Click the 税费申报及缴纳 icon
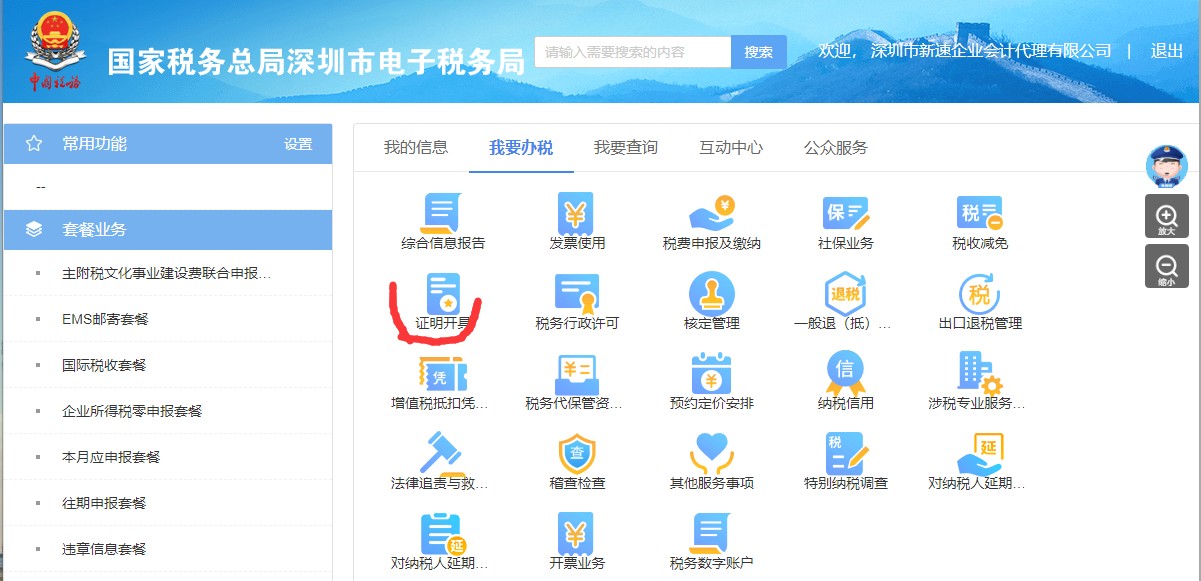Image resolution: width=1201 pixels, height=581 pixels. [x=711, y=213]
